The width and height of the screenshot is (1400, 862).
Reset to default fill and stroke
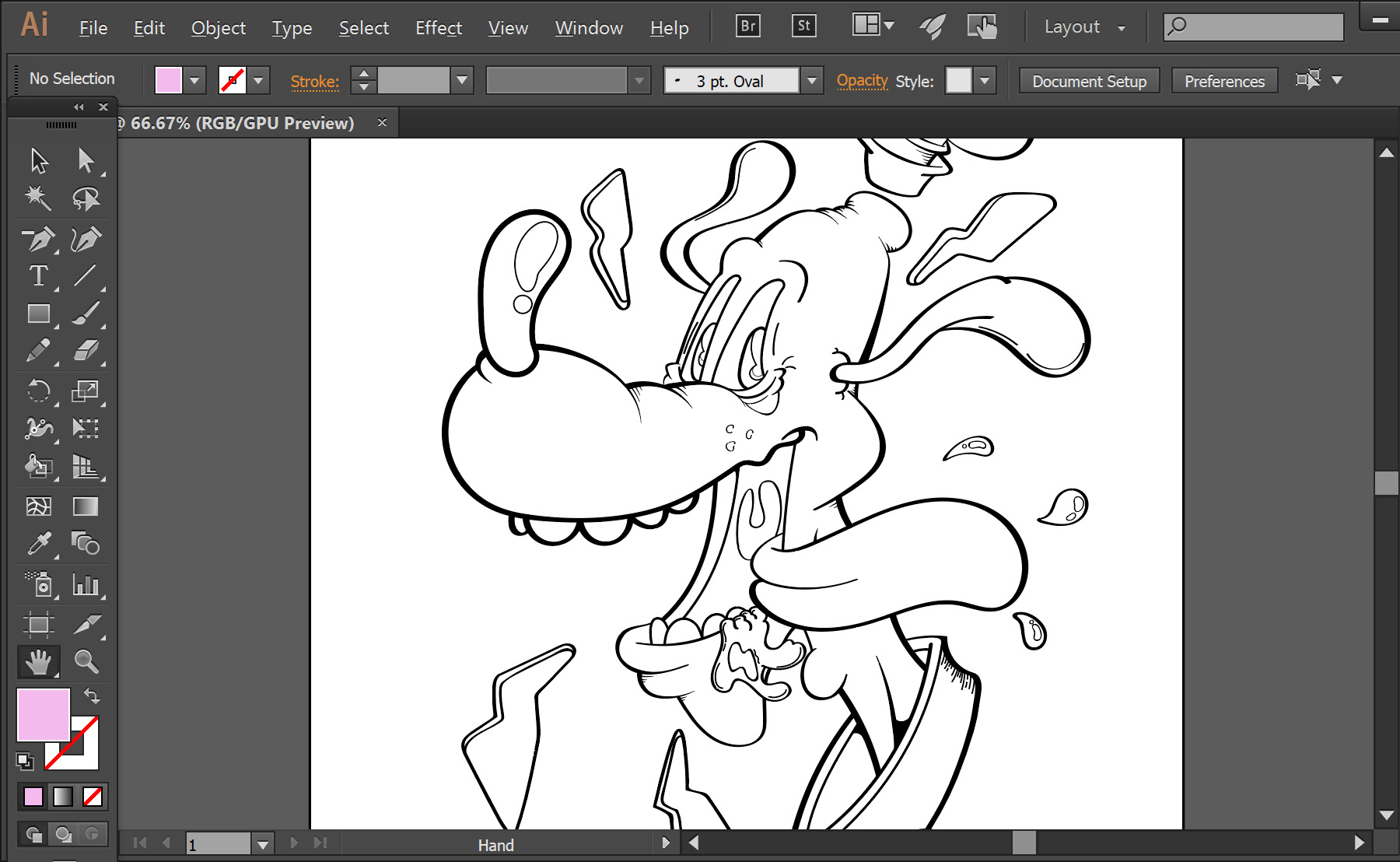click(25, 761)
